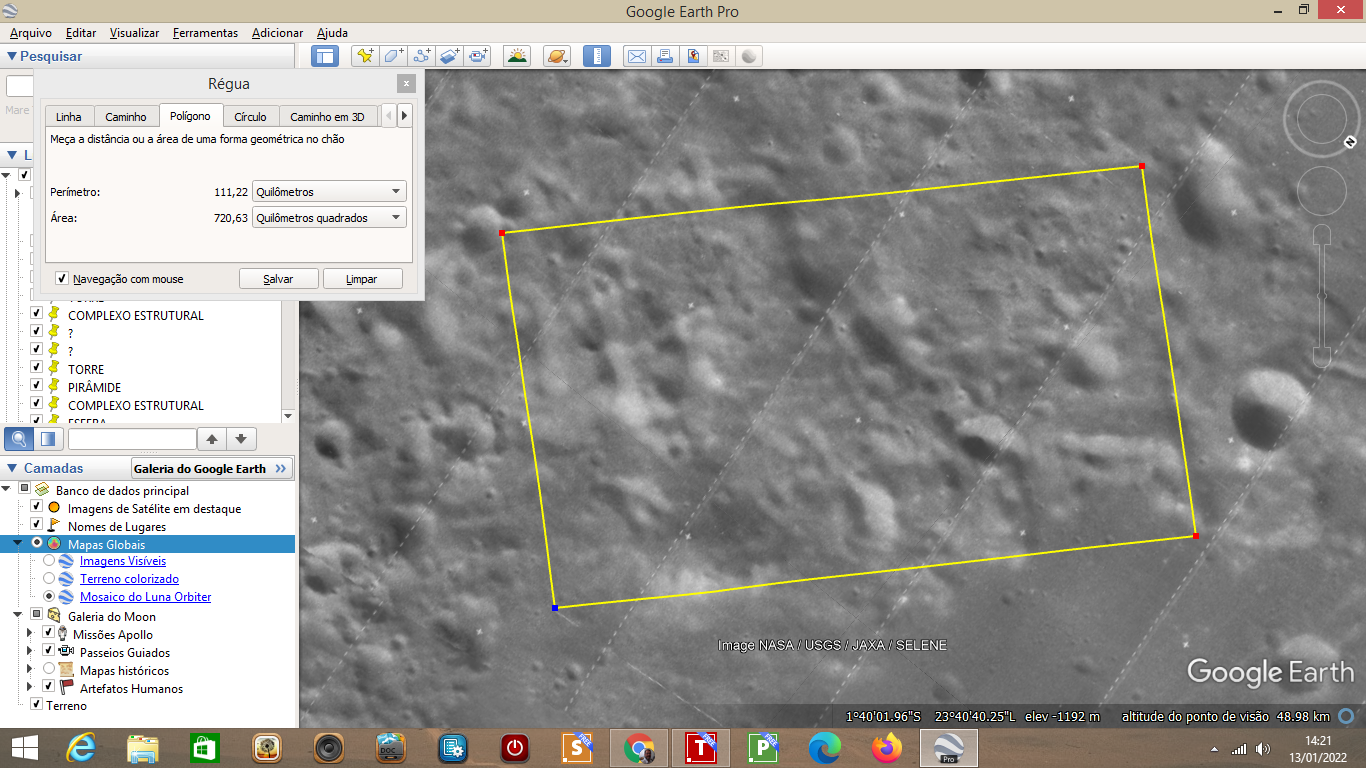
Task: Click the zoom slider track
Action: 1322,295
